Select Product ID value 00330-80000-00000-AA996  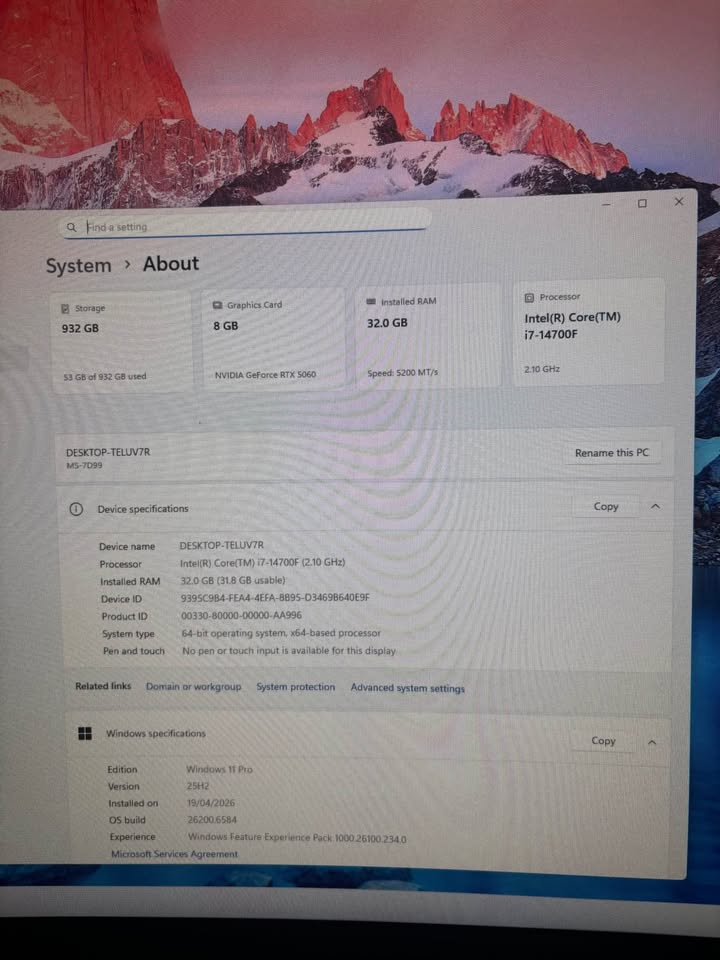pos(241,615)
